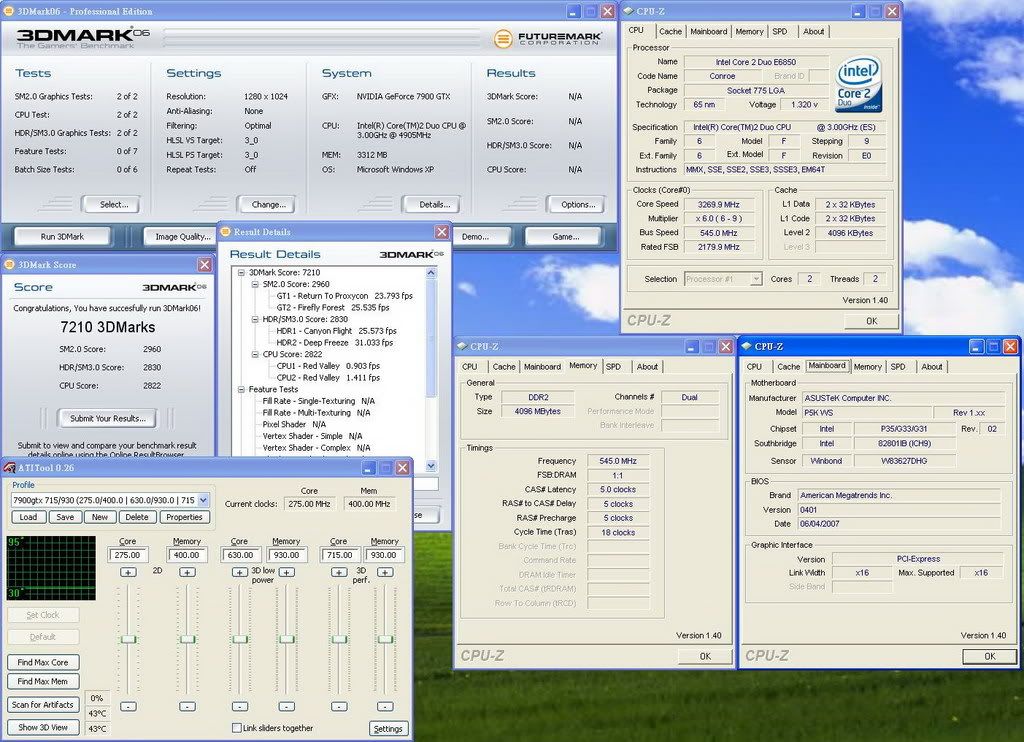
Task: Select HDR2 - Deep Freeze row
Action: [x=334, y=342]
